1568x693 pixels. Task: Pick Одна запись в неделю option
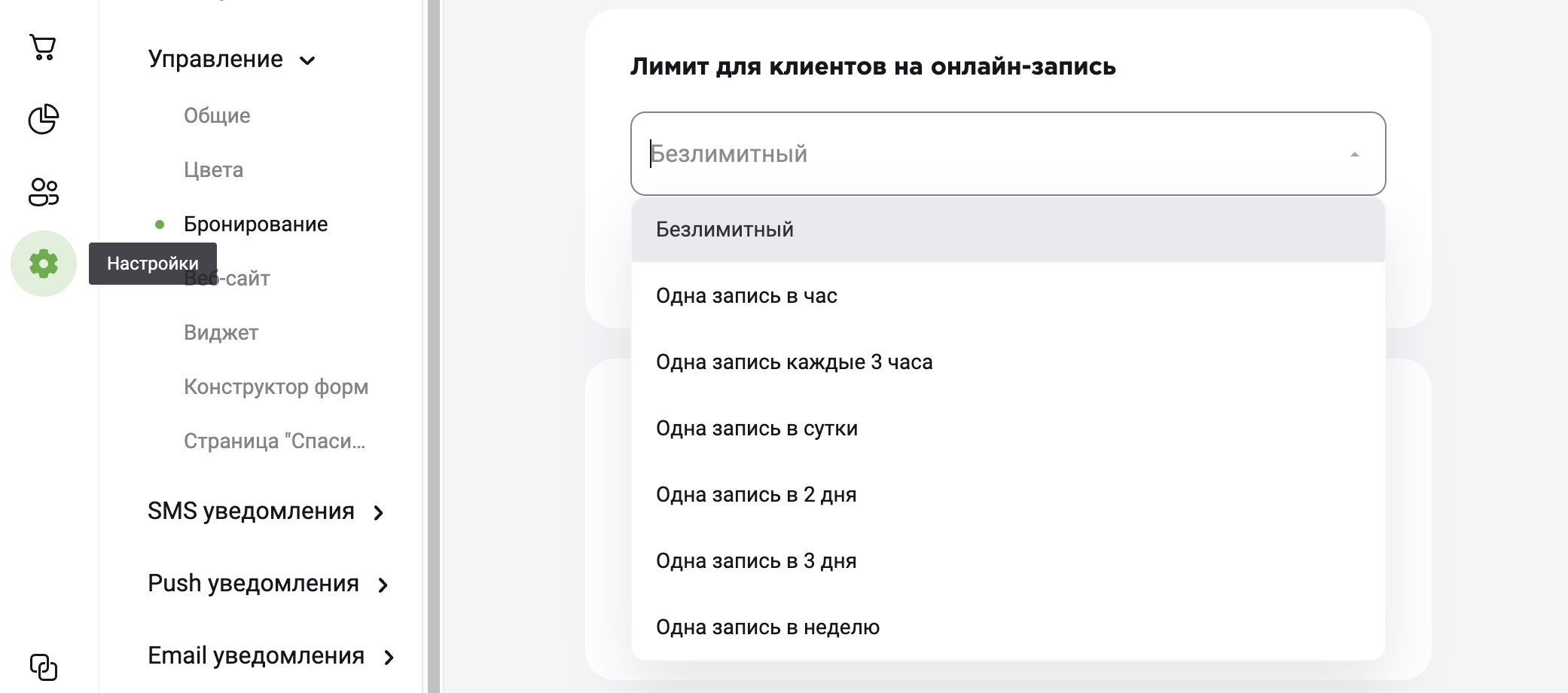(x=1008, y=627)
